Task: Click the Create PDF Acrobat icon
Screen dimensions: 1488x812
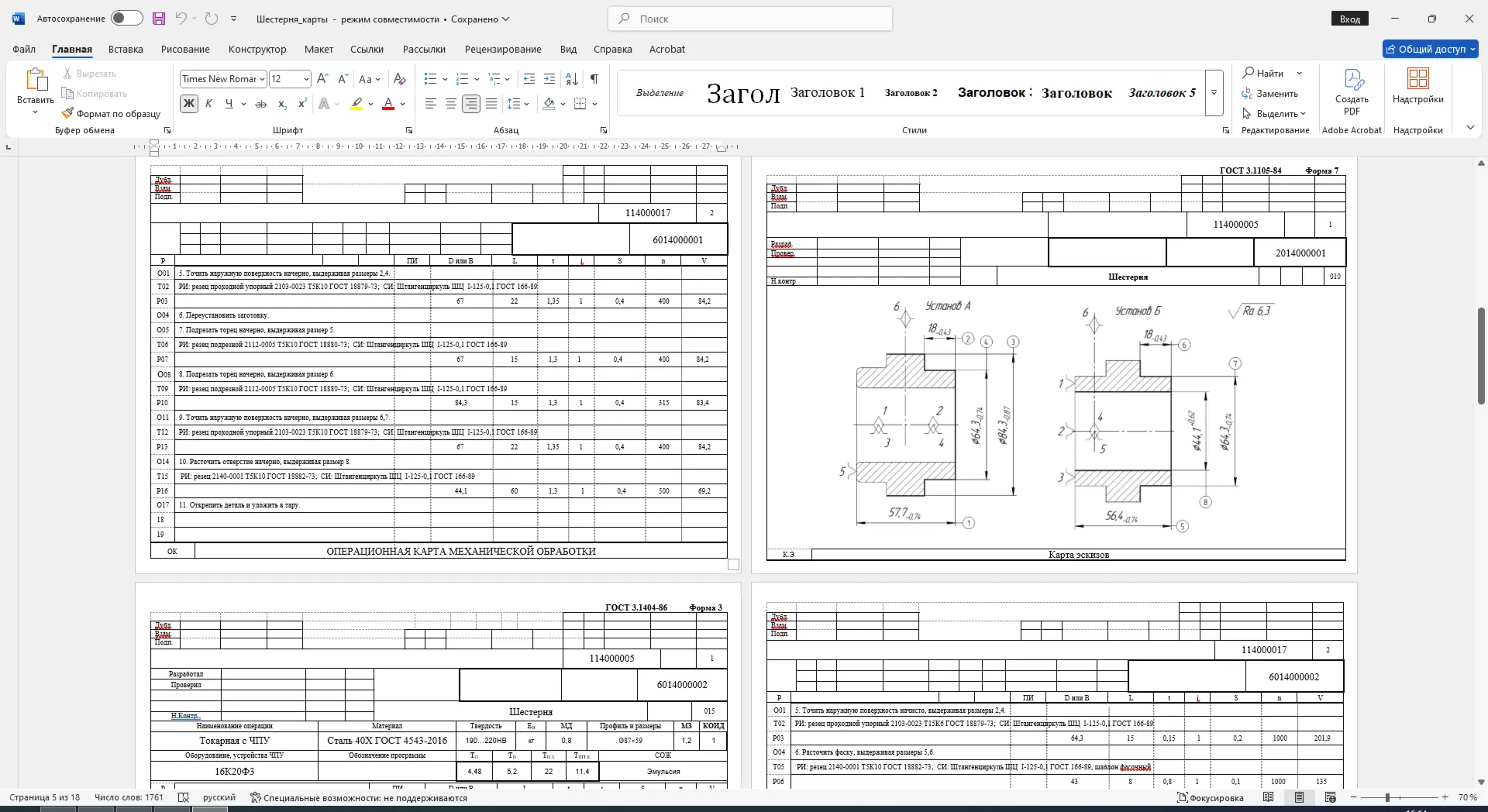Action: click(x=1352, y=91)
